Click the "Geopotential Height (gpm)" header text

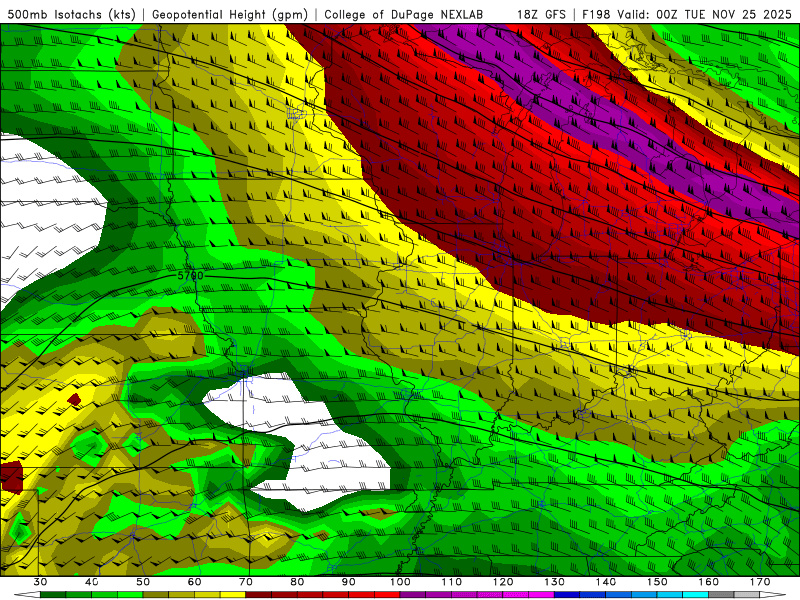(230, 14)
